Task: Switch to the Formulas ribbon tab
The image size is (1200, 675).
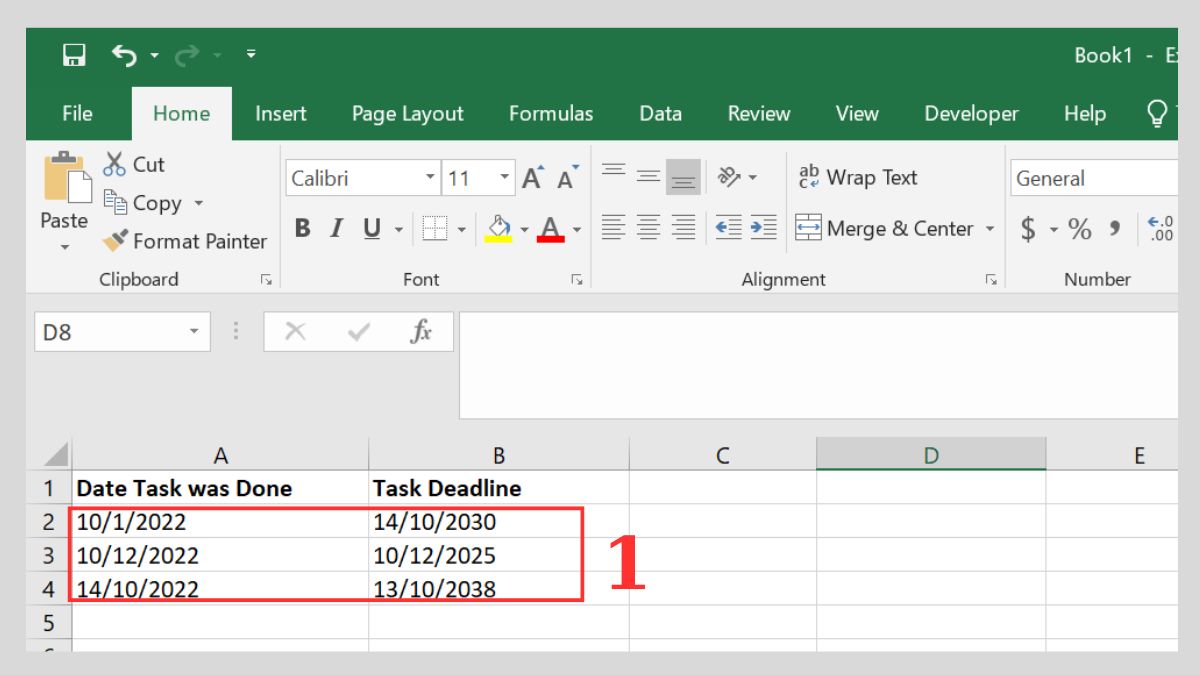Action: point(551,113)
